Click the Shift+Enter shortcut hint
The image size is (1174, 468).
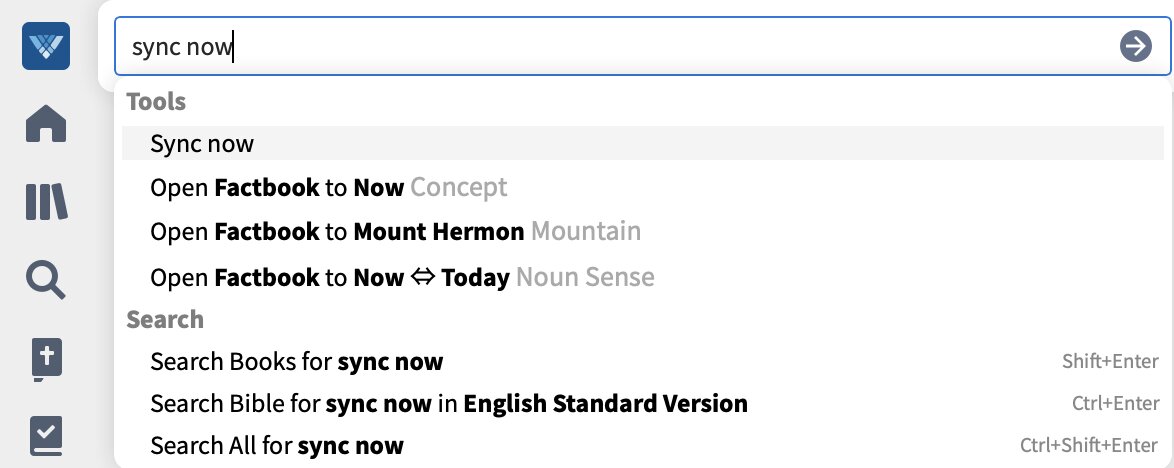point(1110,362)
